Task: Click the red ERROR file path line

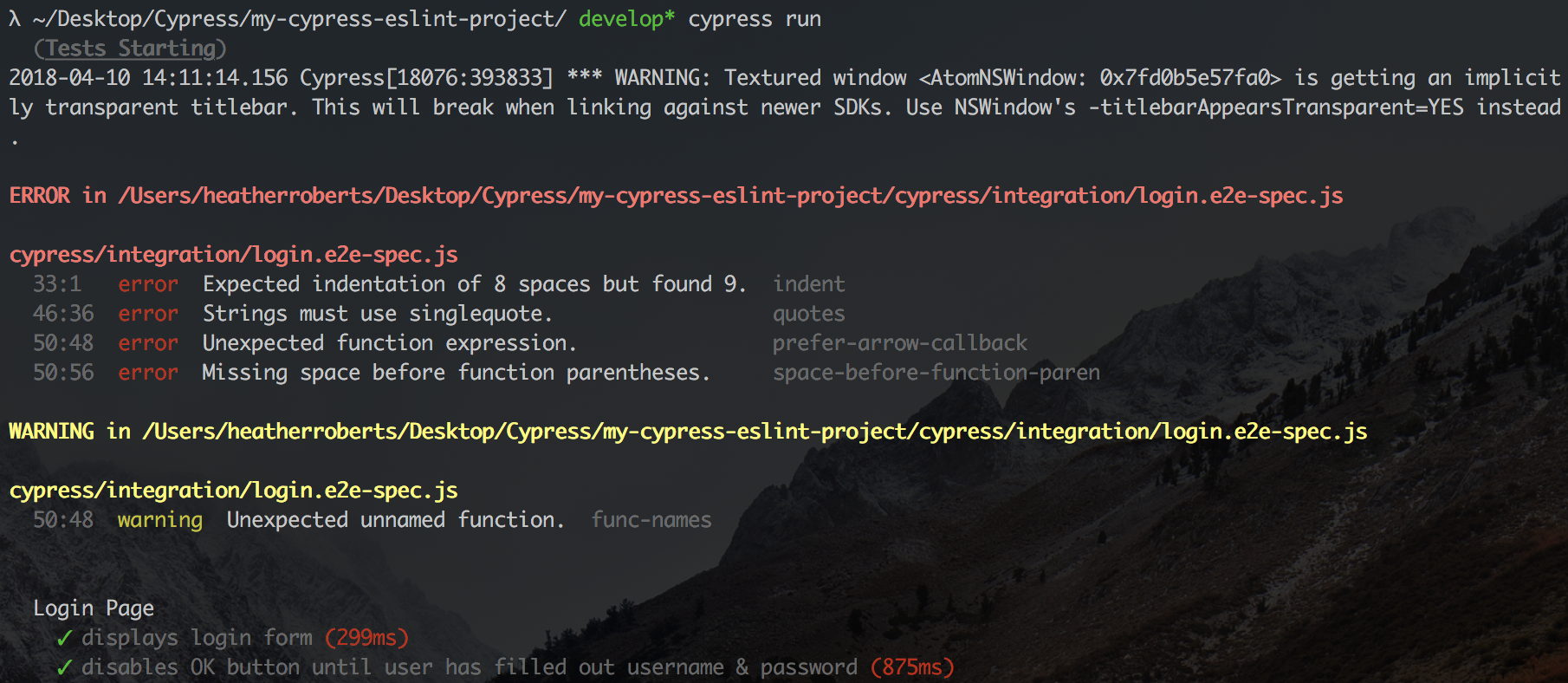Action: [676, 196]
